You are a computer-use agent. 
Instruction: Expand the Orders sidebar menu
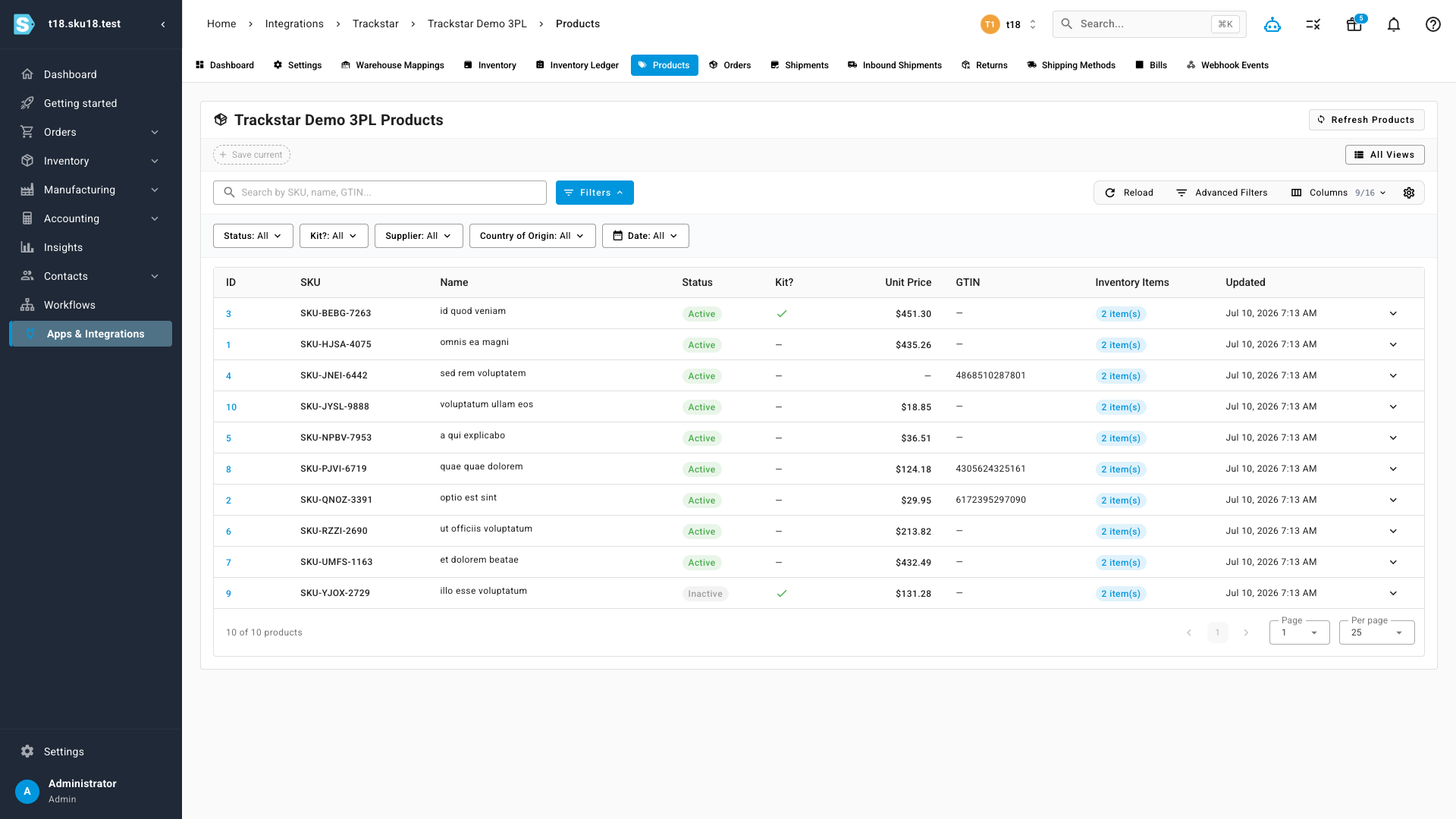[x=91, y=132]
